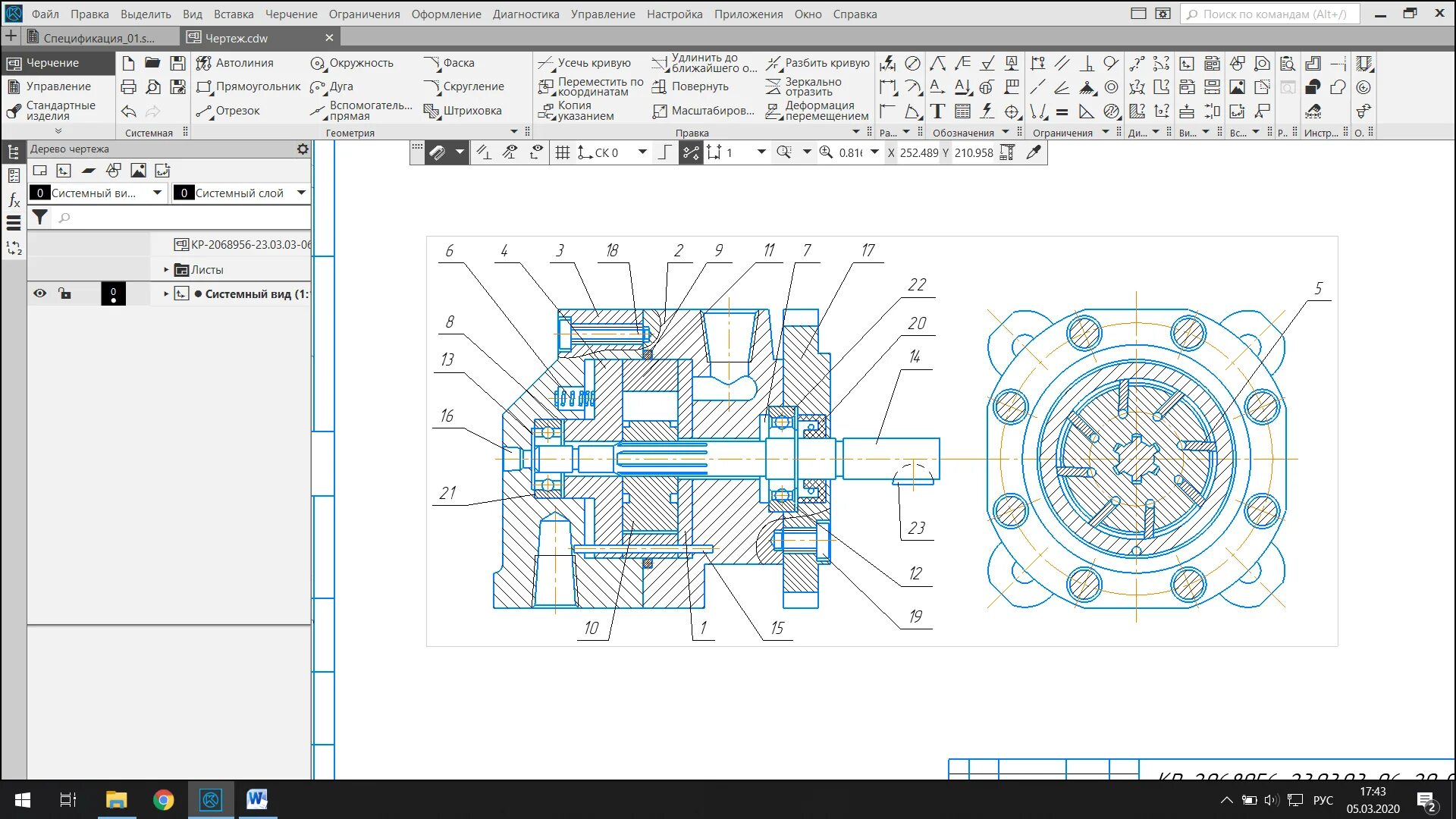Viewport: 1456px width, 819px height.
Task: Click the drawing tree search field
Action: [182, 218]
